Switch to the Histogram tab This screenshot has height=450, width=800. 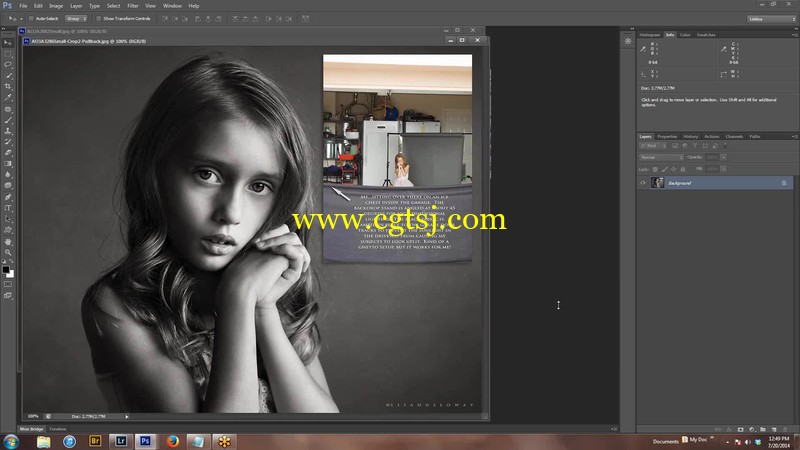pos(649,35)
